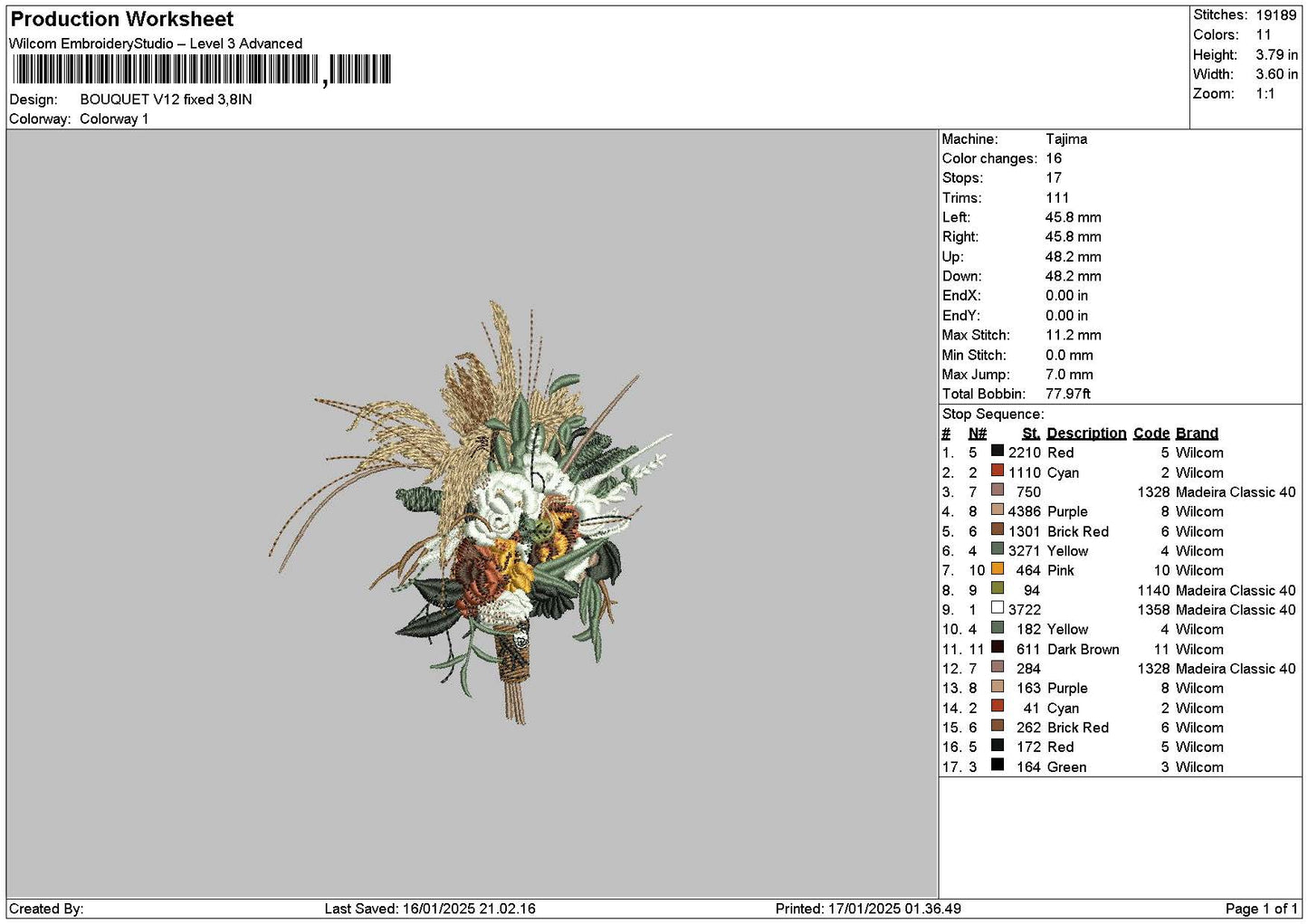Screen dimensions: 1308x924
Task: Click the barcode under the worksheet title
Action: click(202, 70)
